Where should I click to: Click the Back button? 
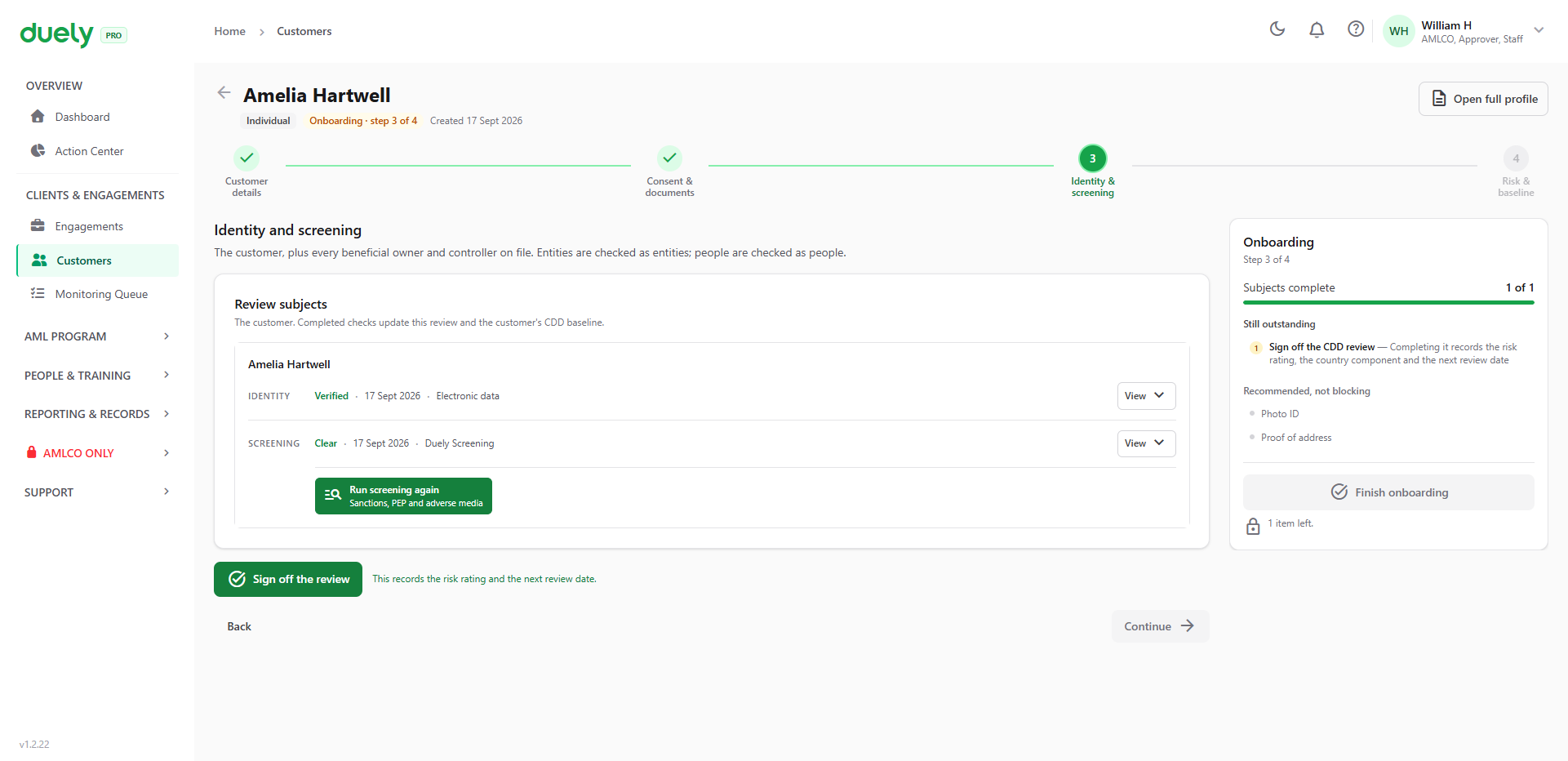(239, 626)
